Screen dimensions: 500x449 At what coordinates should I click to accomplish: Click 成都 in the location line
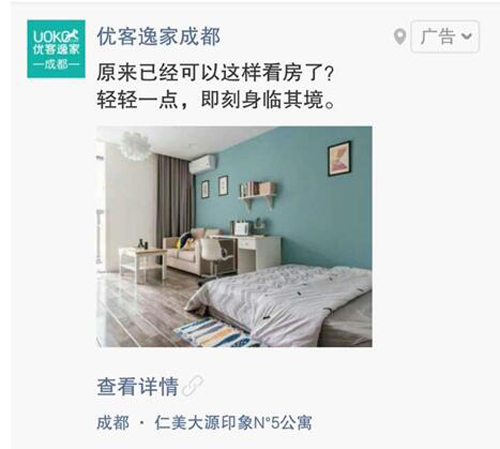coord(113,423)
